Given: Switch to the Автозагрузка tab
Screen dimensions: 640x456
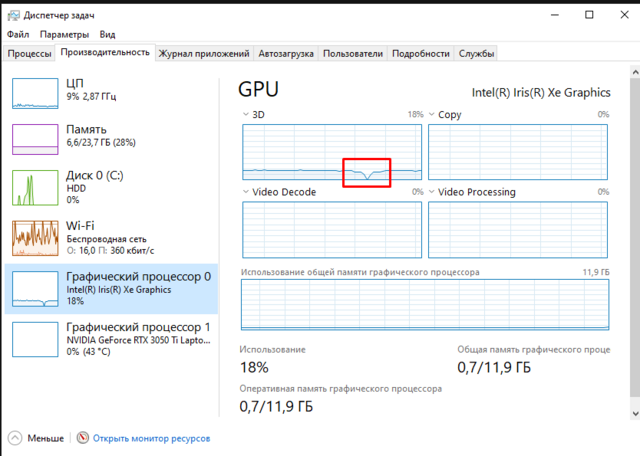Looking at the screenshot, I should click(x=286, y=53).
